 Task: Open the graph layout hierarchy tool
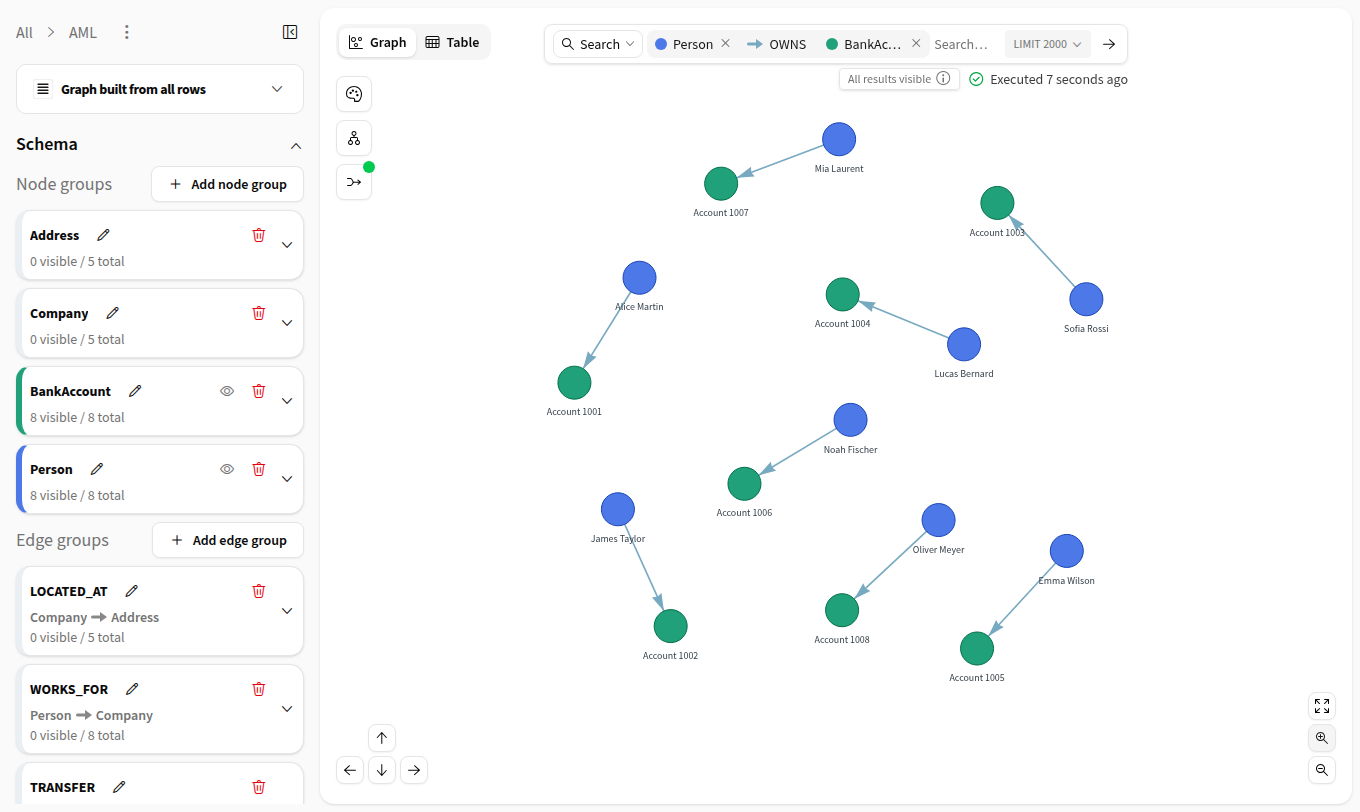(354, 138)
